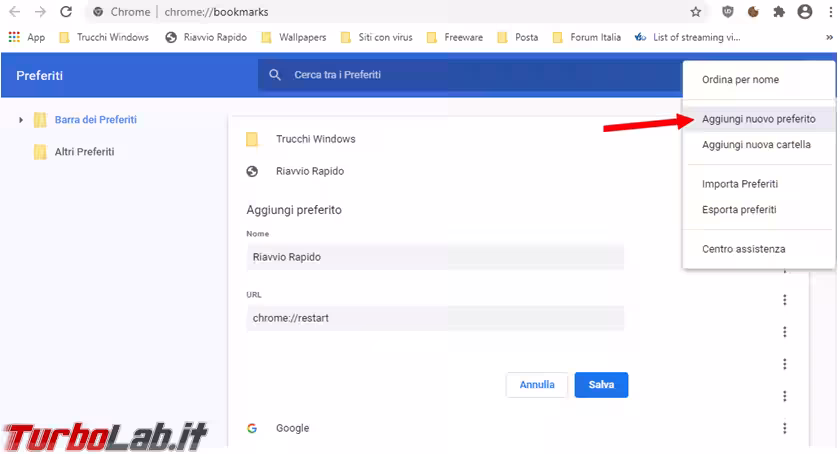Click inside the Nome text field

435,257
